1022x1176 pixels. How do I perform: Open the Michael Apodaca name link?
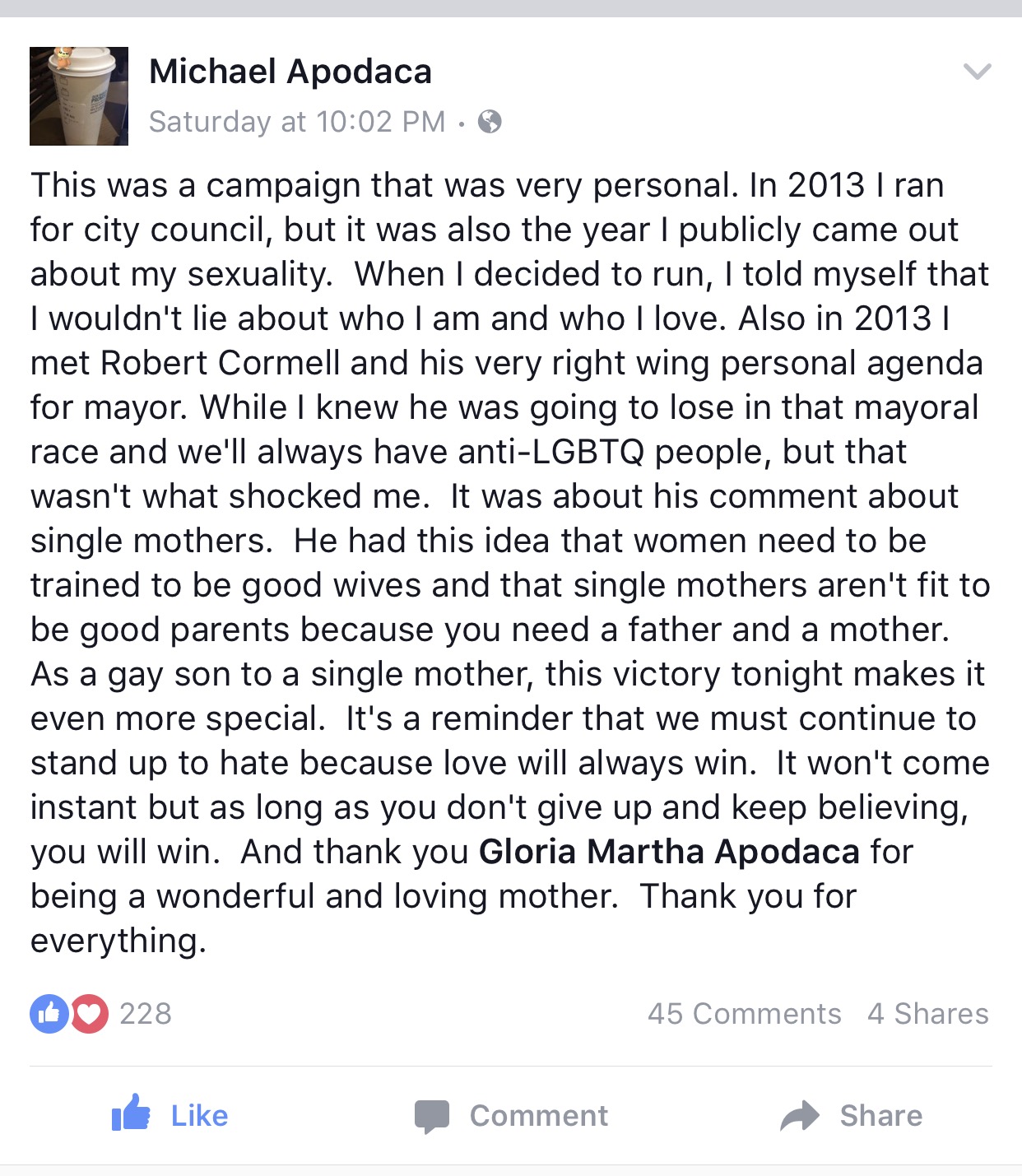[x=290, y=72]
